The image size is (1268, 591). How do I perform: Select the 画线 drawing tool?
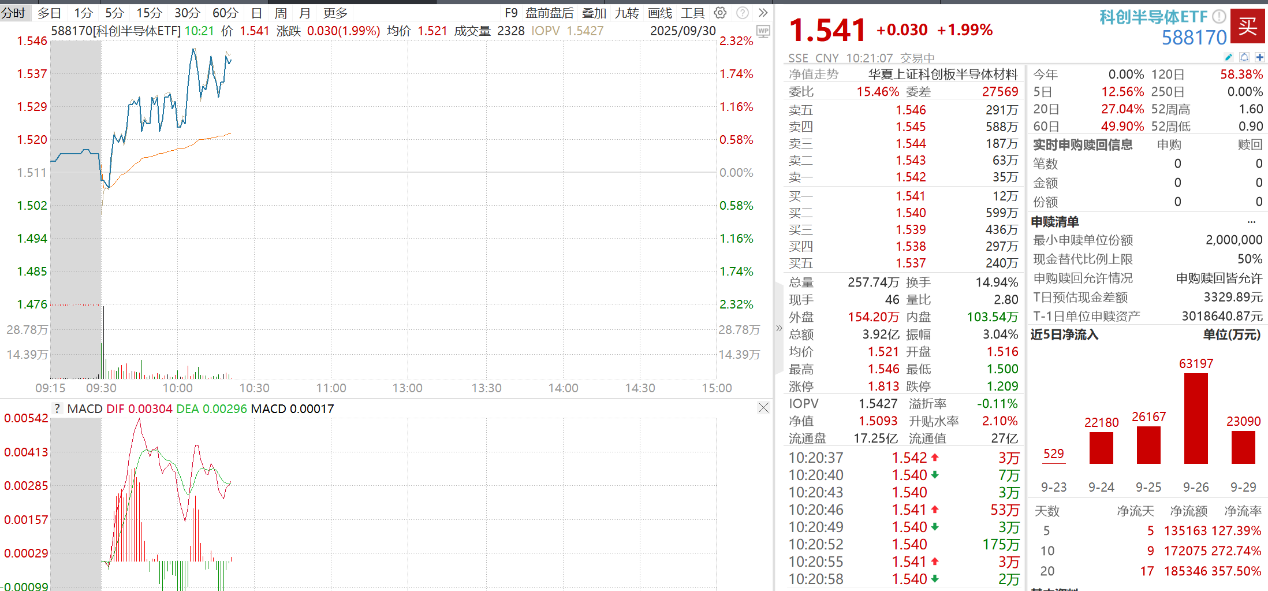[659, 14]
